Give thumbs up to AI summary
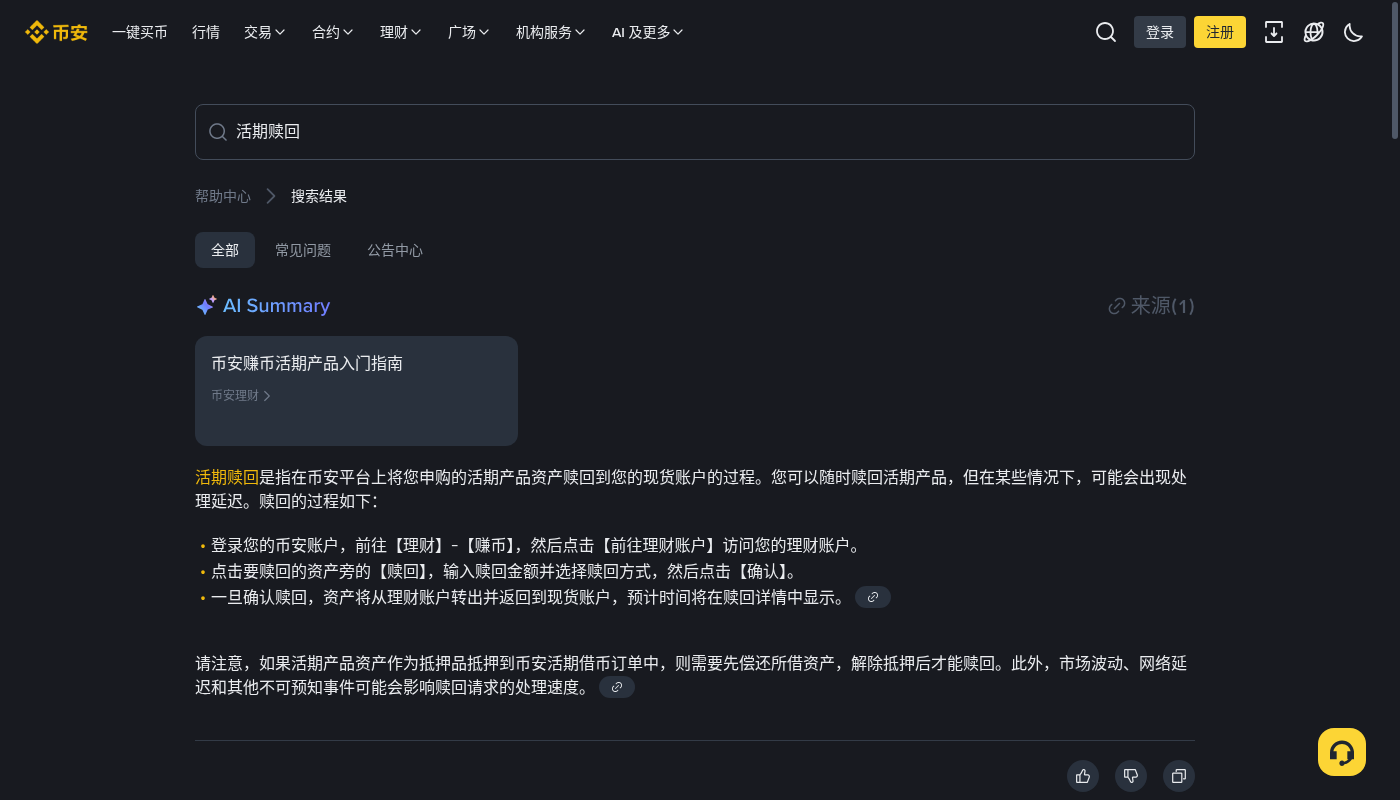This screenshot has height=800, width=1400. [1083, 776]
